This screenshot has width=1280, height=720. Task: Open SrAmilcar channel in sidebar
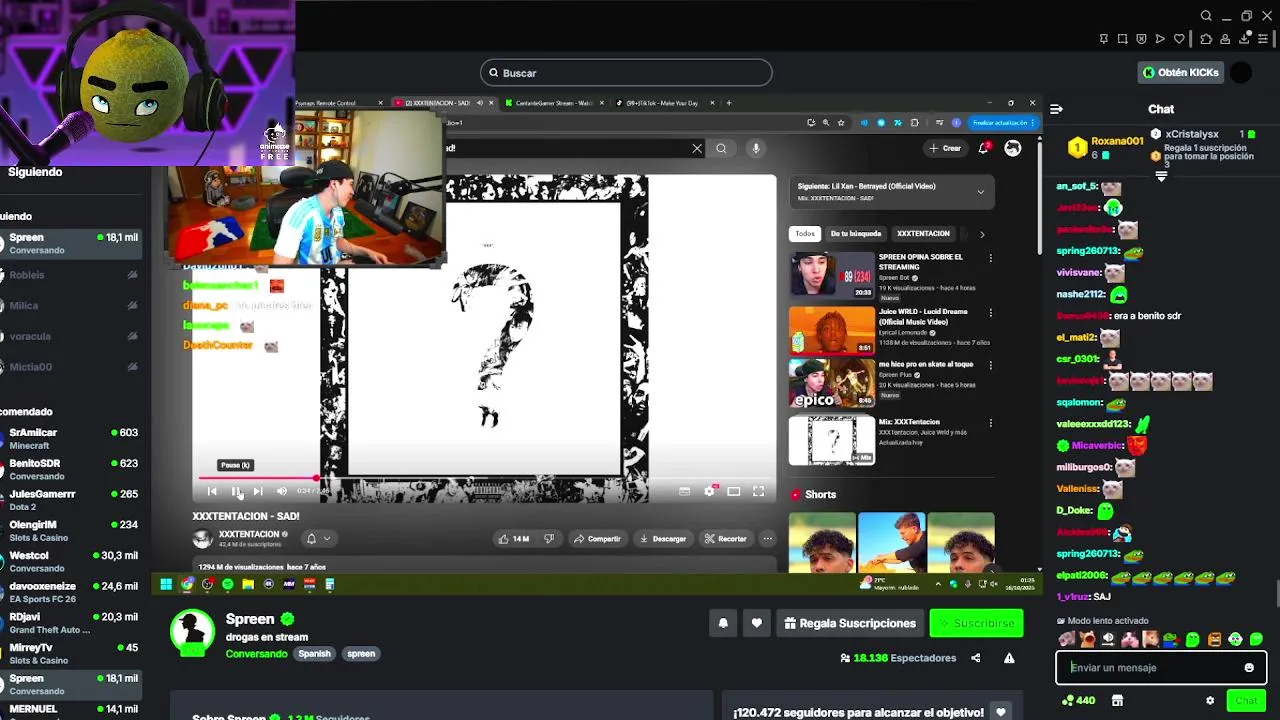(70, 438)
